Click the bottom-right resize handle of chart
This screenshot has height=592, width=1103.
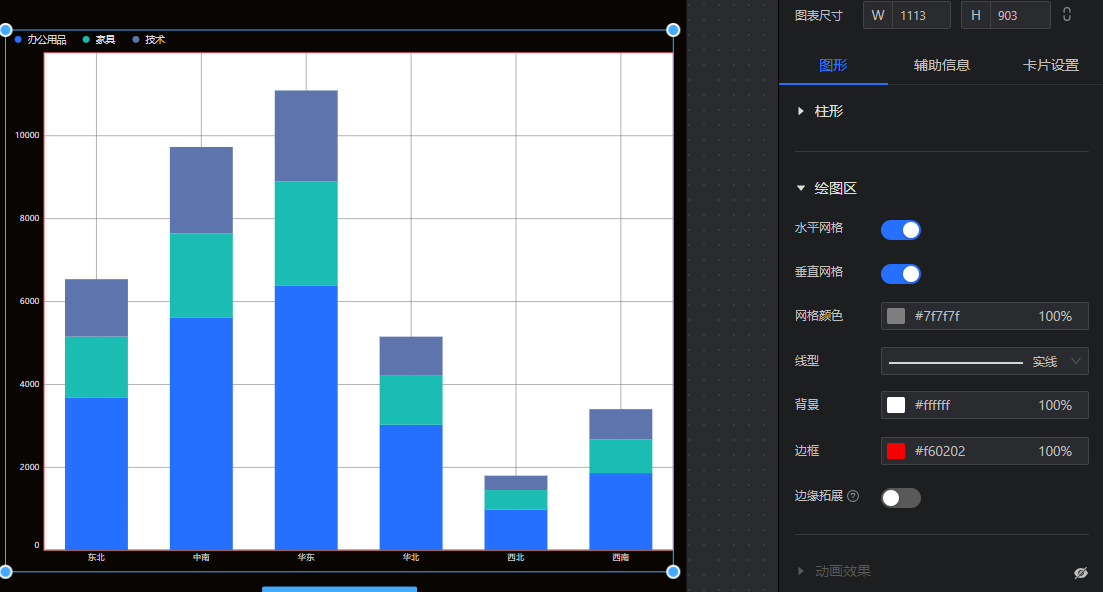673,572
